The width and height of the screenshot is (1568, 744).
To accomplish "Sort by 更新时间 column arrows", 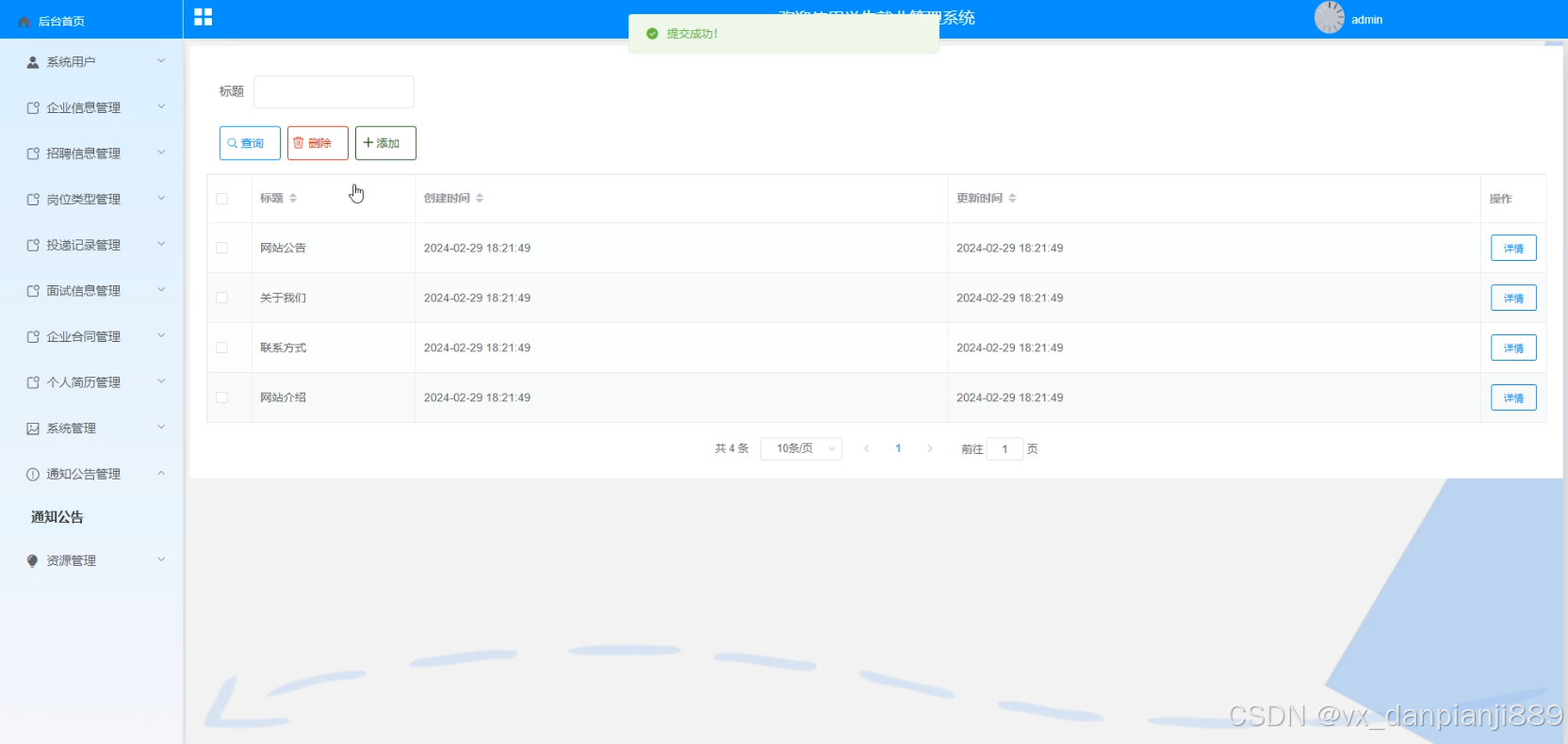I will coord(1012,198).
